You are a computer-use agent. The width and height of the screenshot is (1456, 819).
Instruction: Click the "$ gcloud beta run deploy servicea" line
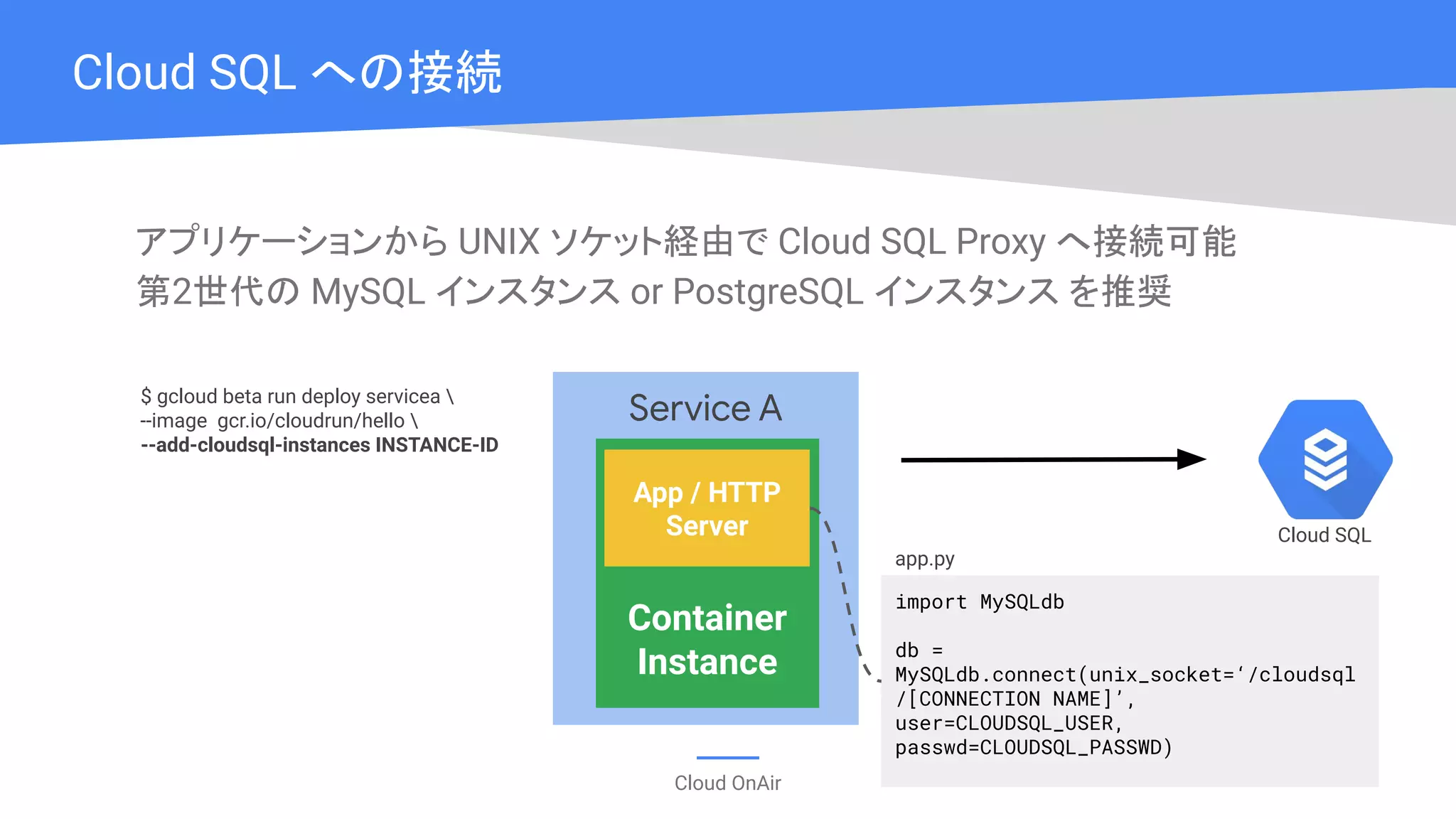(297, 396)
